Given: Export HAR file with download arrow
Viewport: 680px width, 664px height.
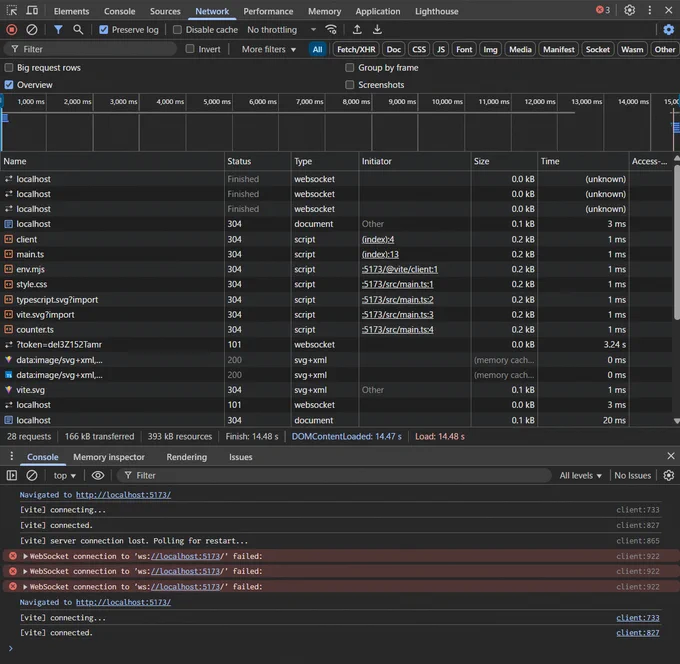Looking at the screenshot, I should tap(377, 29).
